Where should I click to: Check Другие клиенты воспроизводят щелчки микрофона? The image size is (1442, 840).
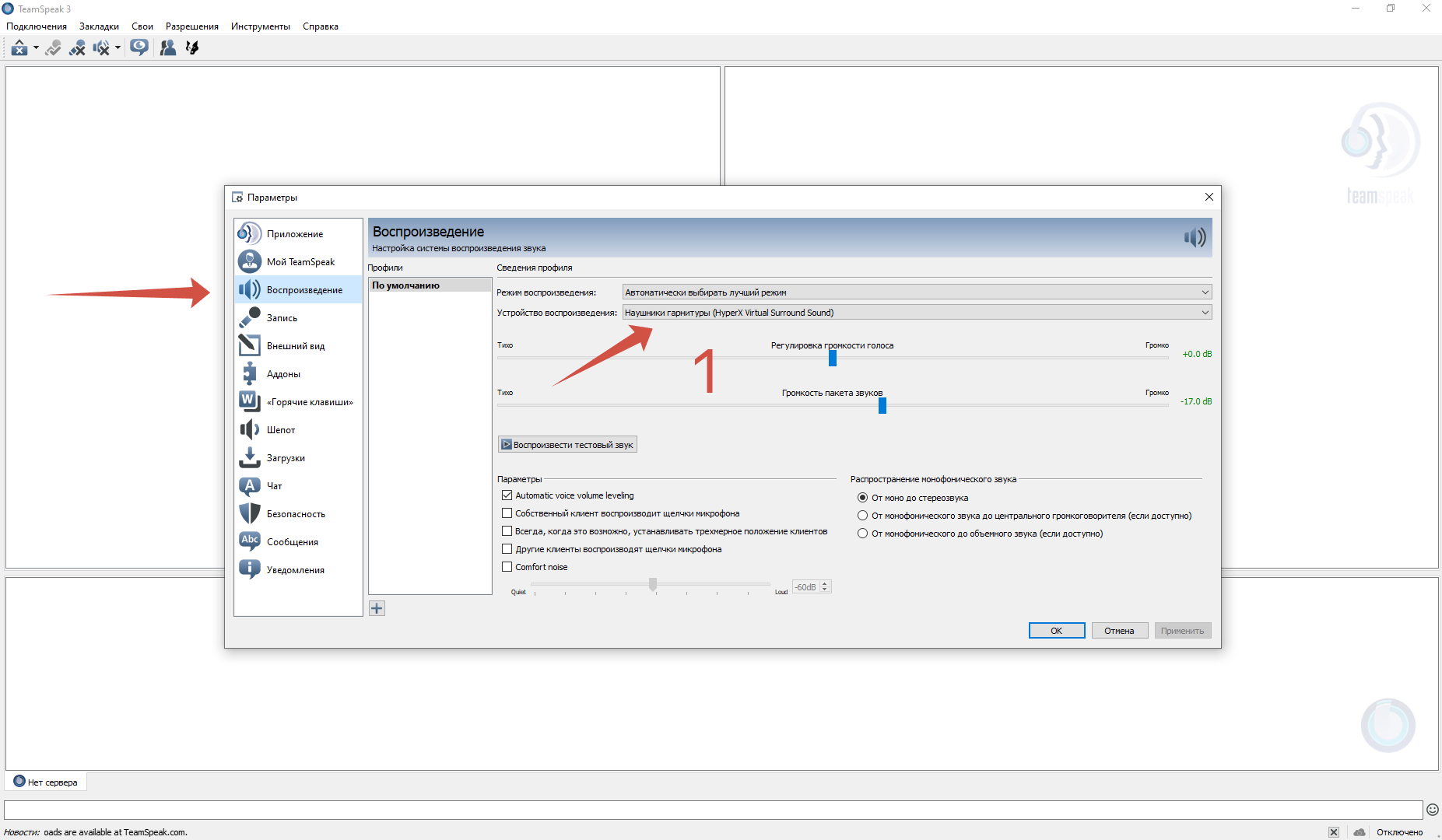tap(507, 549)
